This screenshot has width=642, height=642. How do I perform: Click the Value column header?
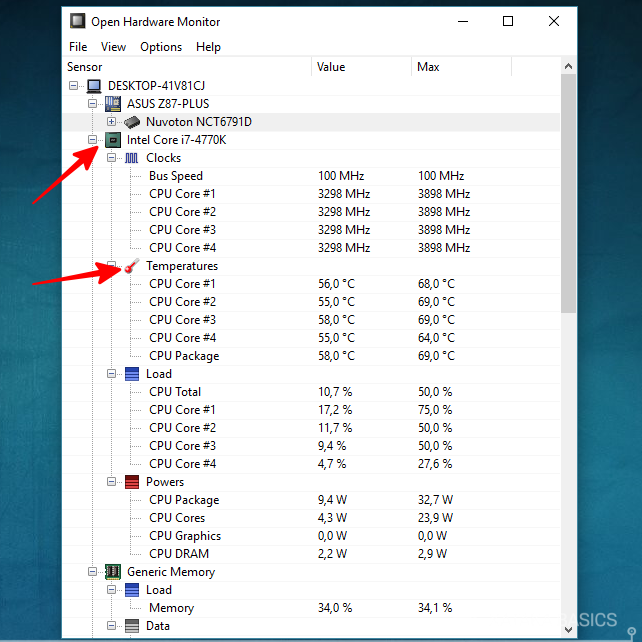tap(362, 67)
